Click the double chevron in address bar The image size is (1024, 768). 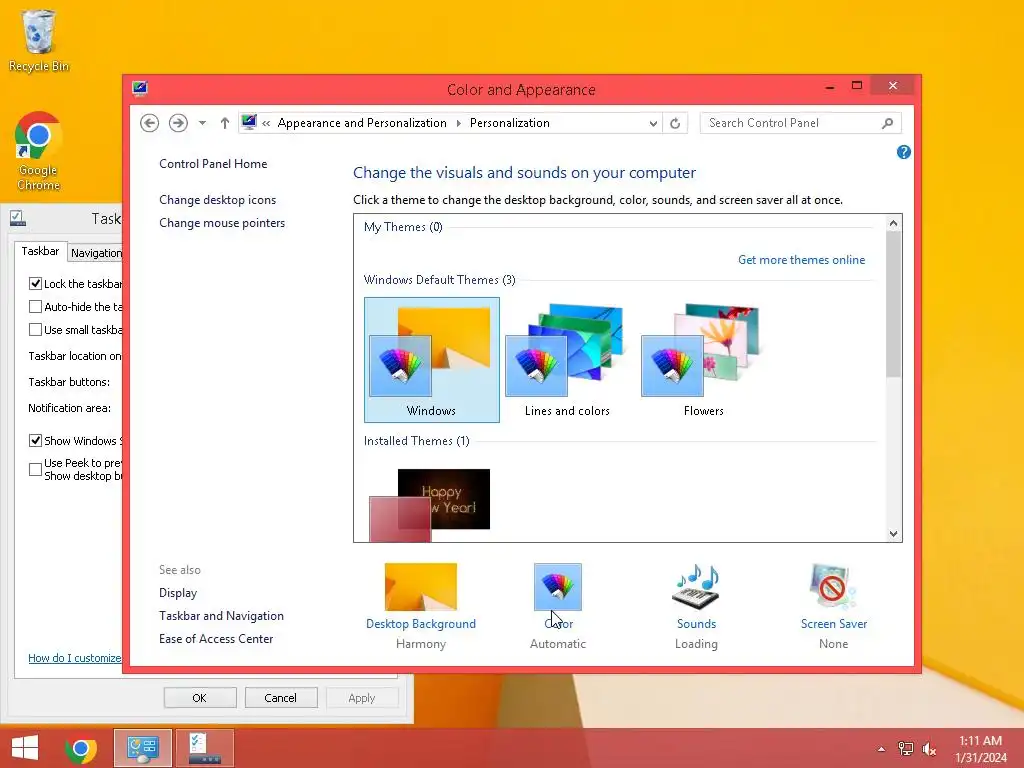click(x=266, y=123)
